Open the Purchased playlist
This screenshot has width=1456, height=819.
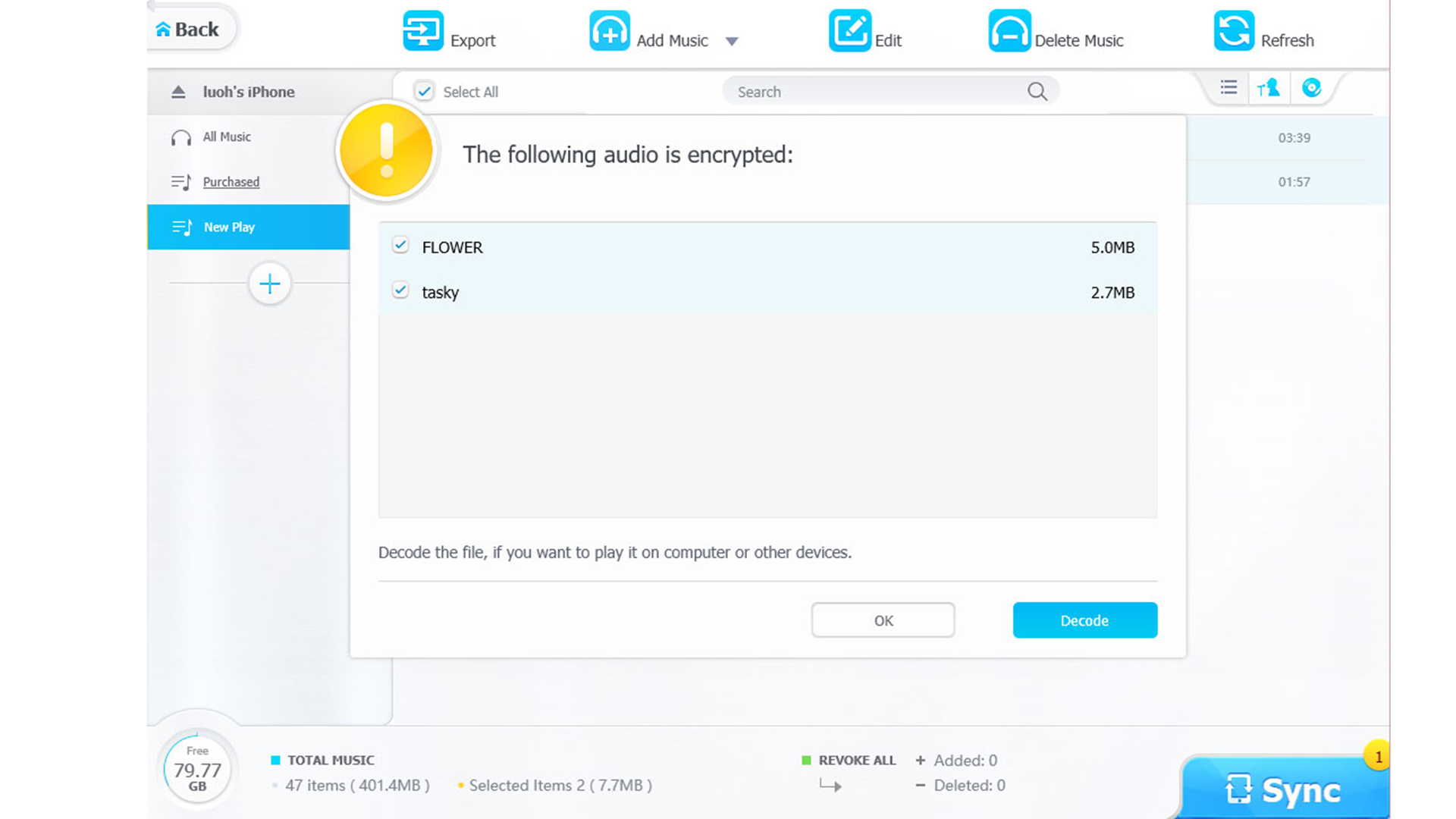(x=231, y=182)
